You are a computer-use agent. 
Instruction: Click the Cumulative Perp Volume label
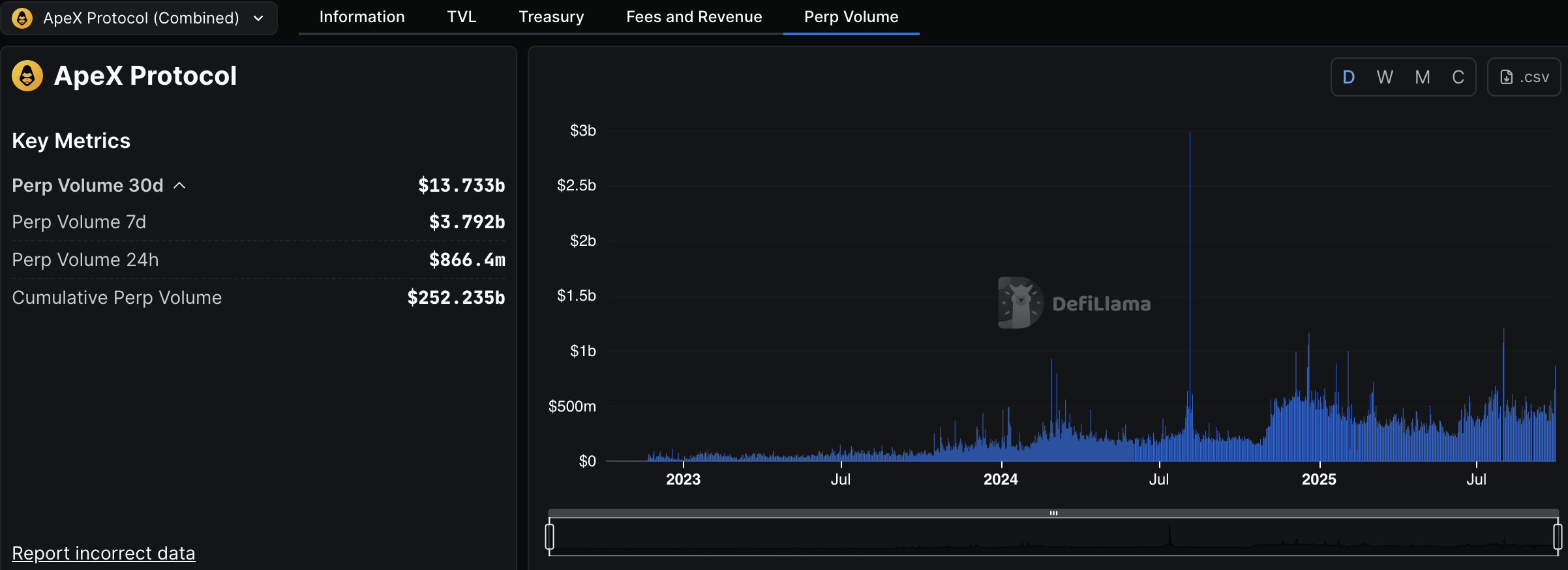point(117,297)
